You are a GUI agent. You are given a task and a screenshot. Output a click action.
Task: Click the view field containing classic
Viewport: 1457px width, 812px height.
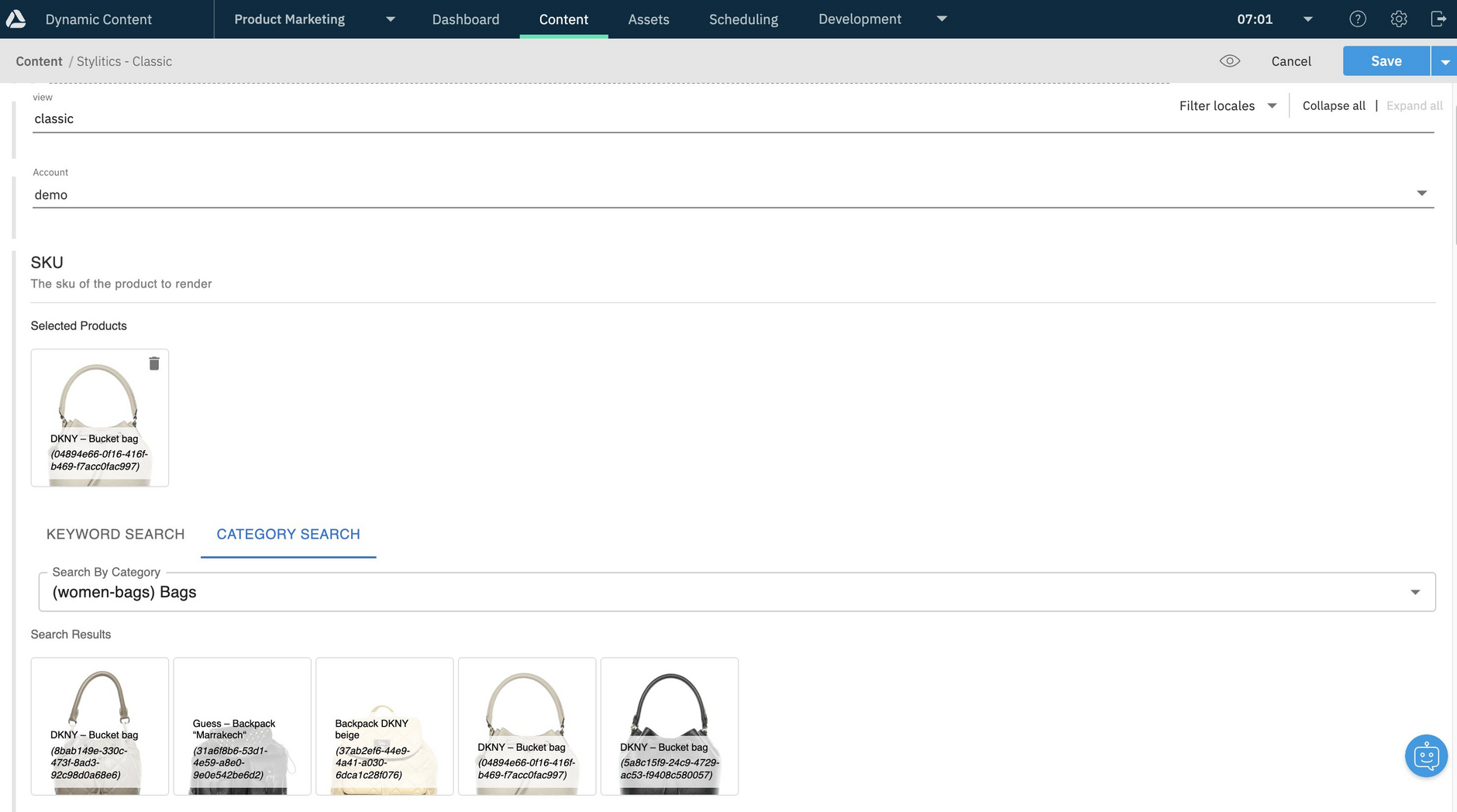733,119
